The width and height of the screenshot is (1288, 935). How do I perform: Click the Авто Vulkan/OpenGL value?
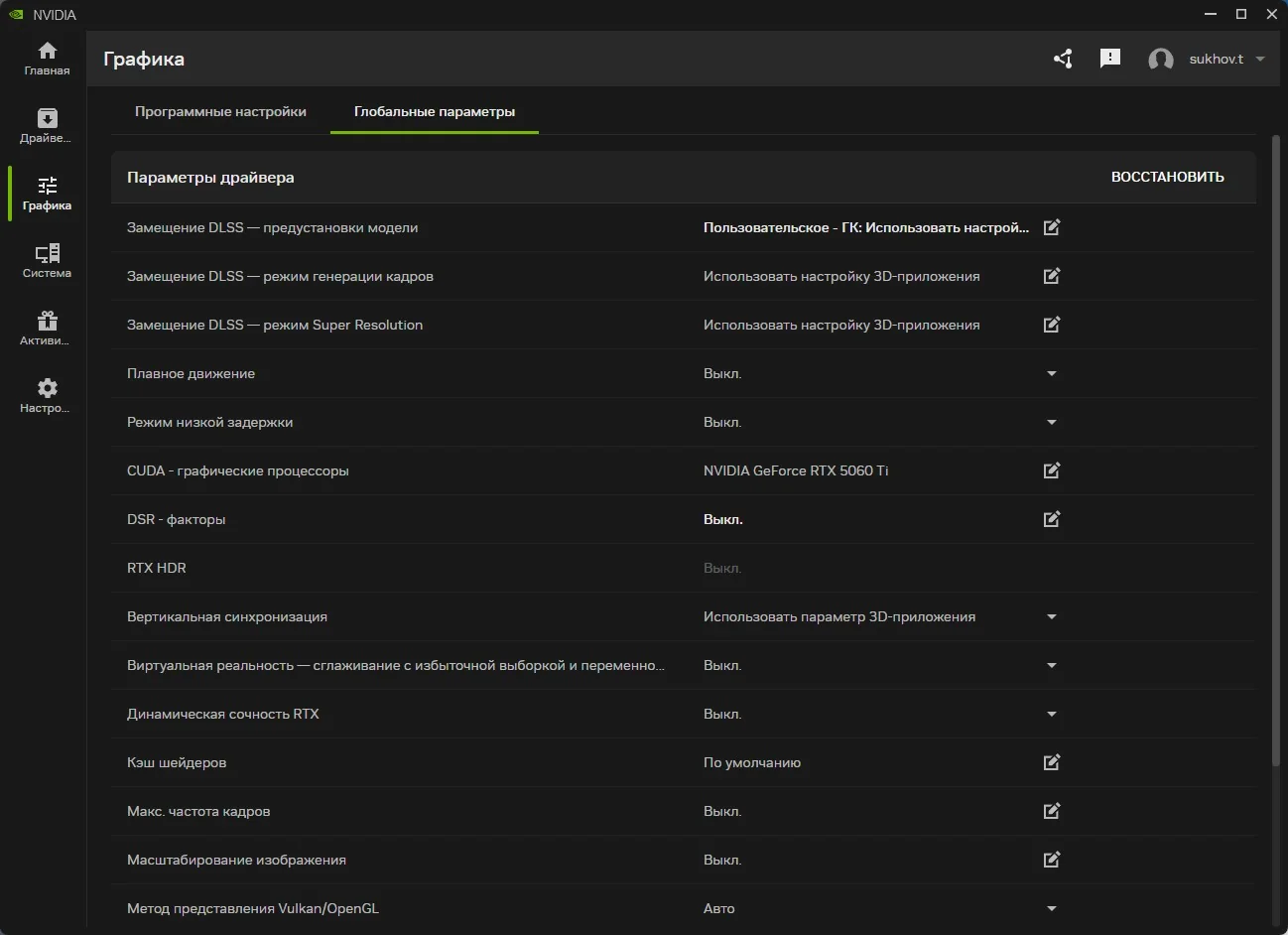coord(719,908)
